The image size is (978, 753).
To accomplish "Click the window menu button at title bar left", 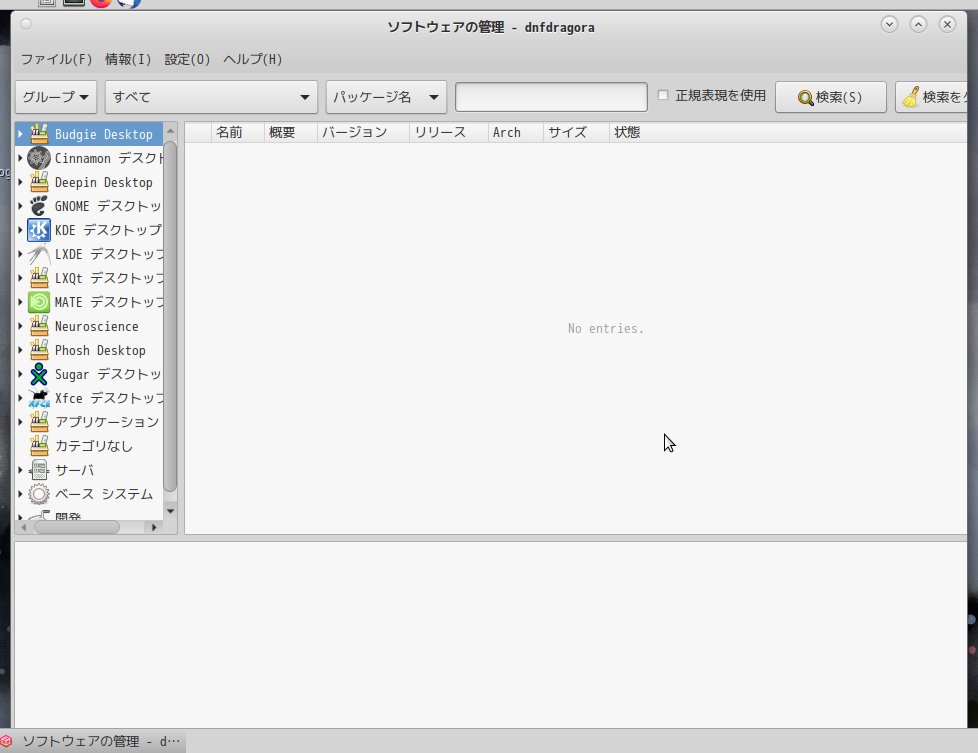I will coord(26,24).
